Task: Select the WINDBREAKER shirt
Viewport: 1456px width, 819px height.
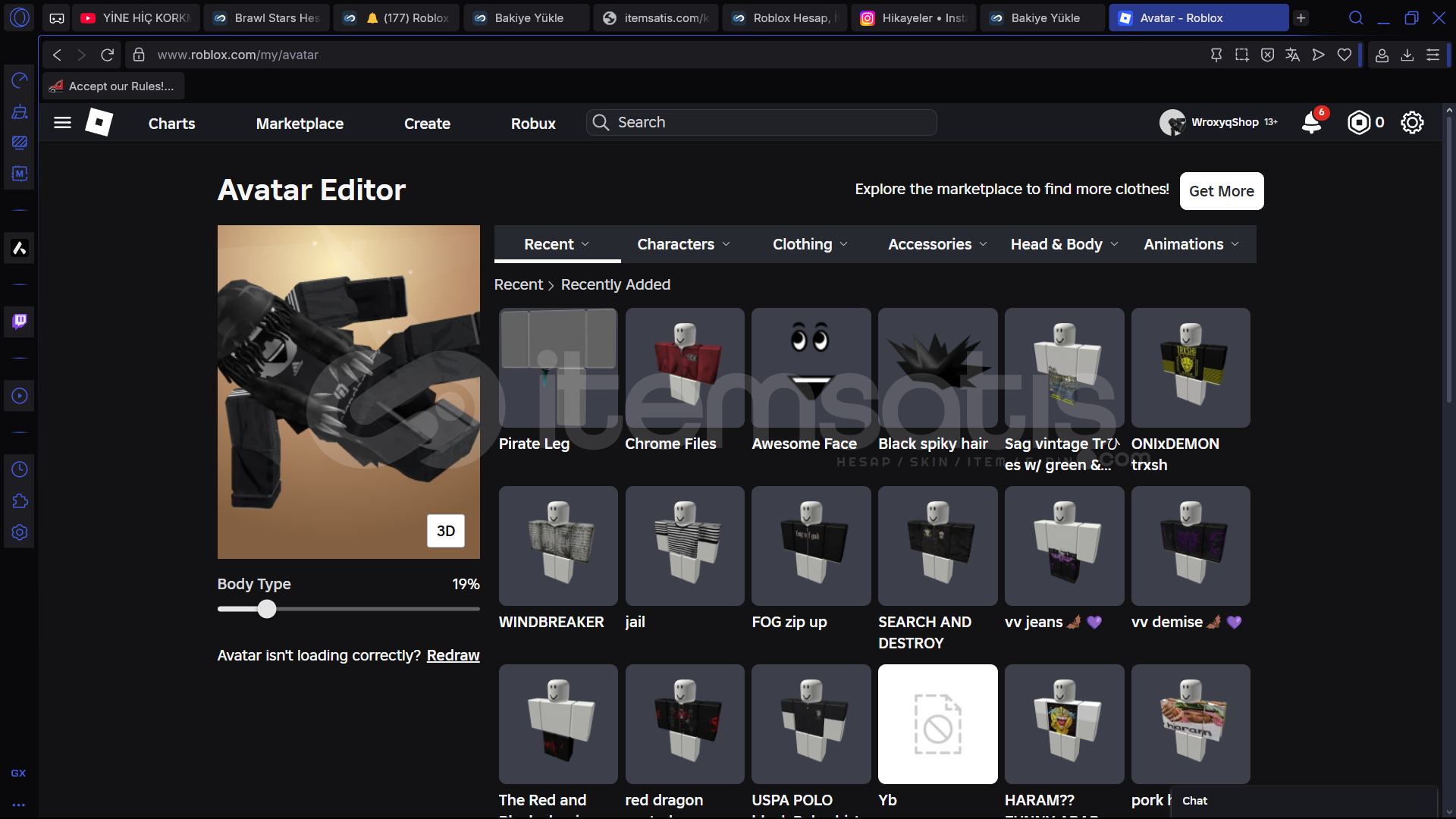Action: [x=558, y=546]
